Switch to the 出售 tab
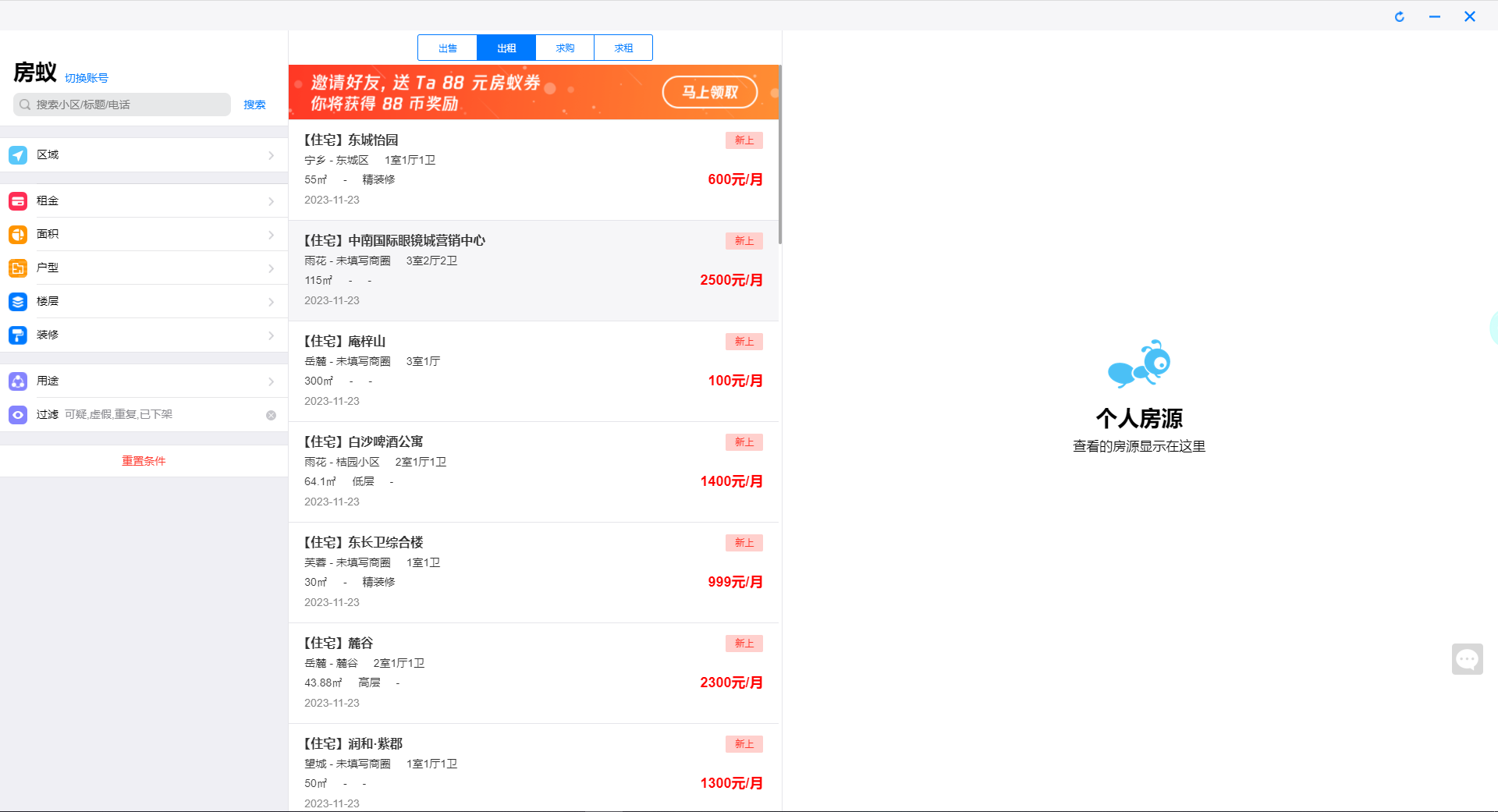This screenshot has width=1498, height=812. [448, 48]
